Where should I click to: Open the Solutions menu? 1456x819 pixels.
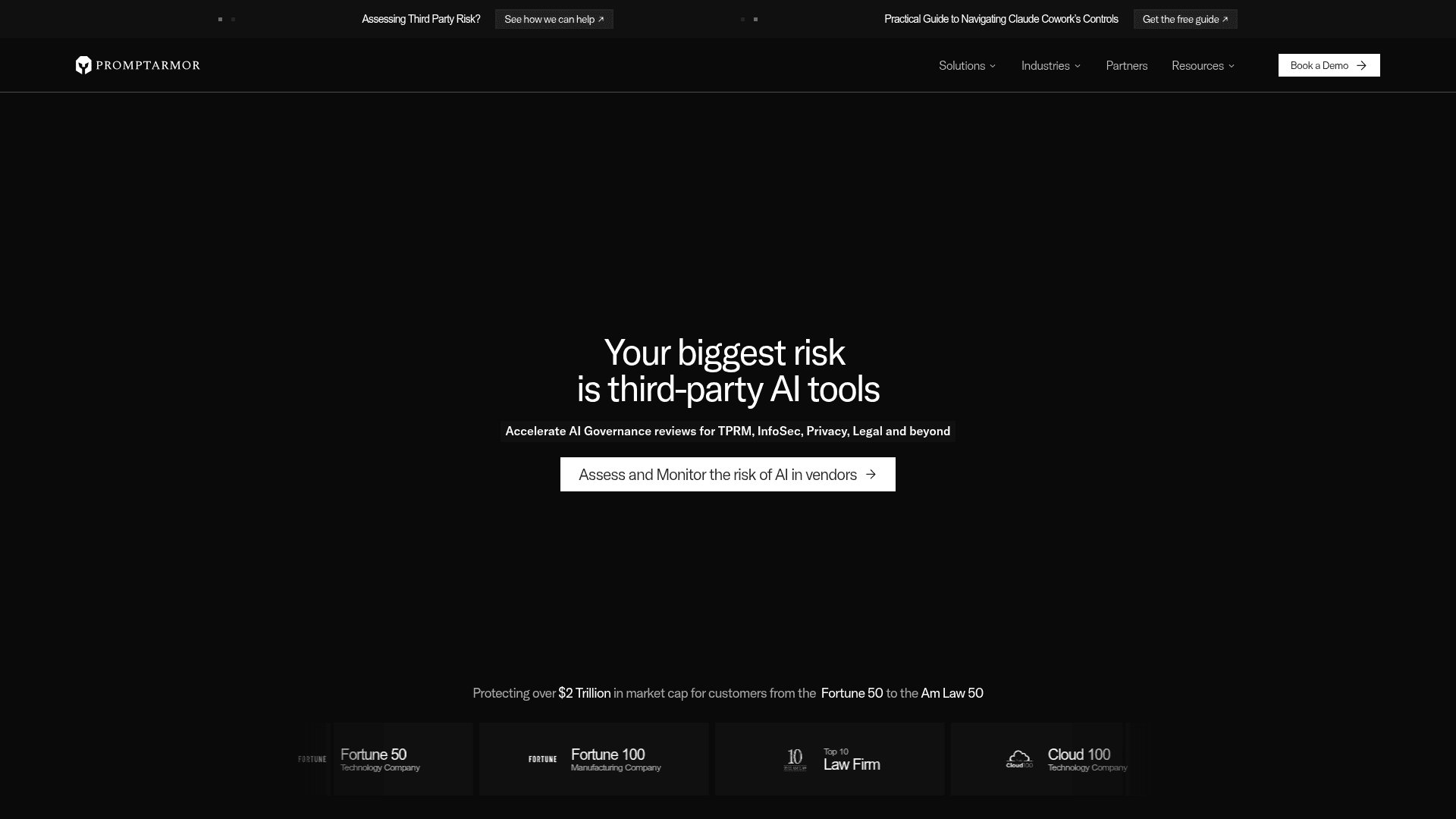click(x=968, y=66)
